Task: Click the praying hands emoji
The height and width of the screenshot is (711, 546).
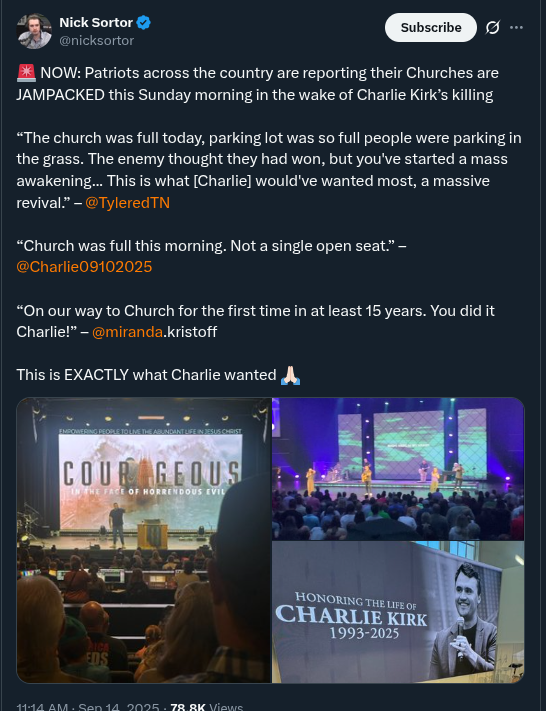Action: click(291, 375)
